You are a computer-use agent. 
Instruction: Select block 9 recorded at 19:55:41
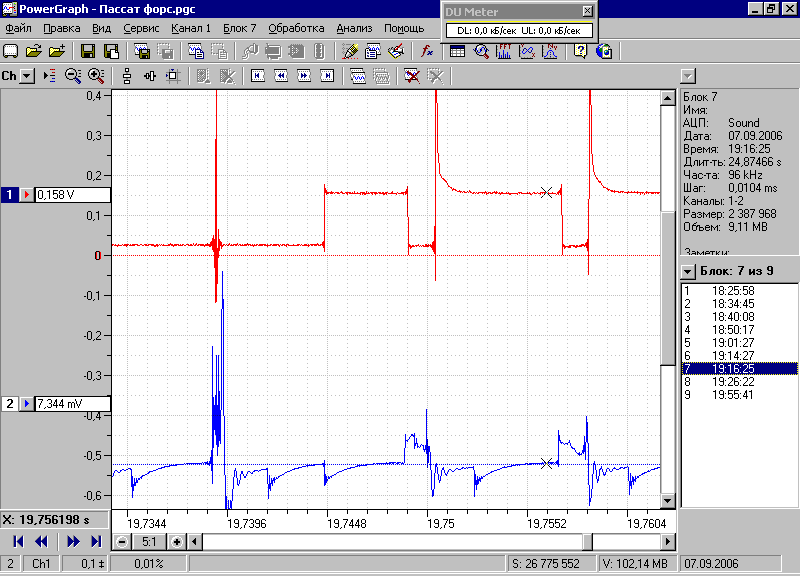point(739,395)
